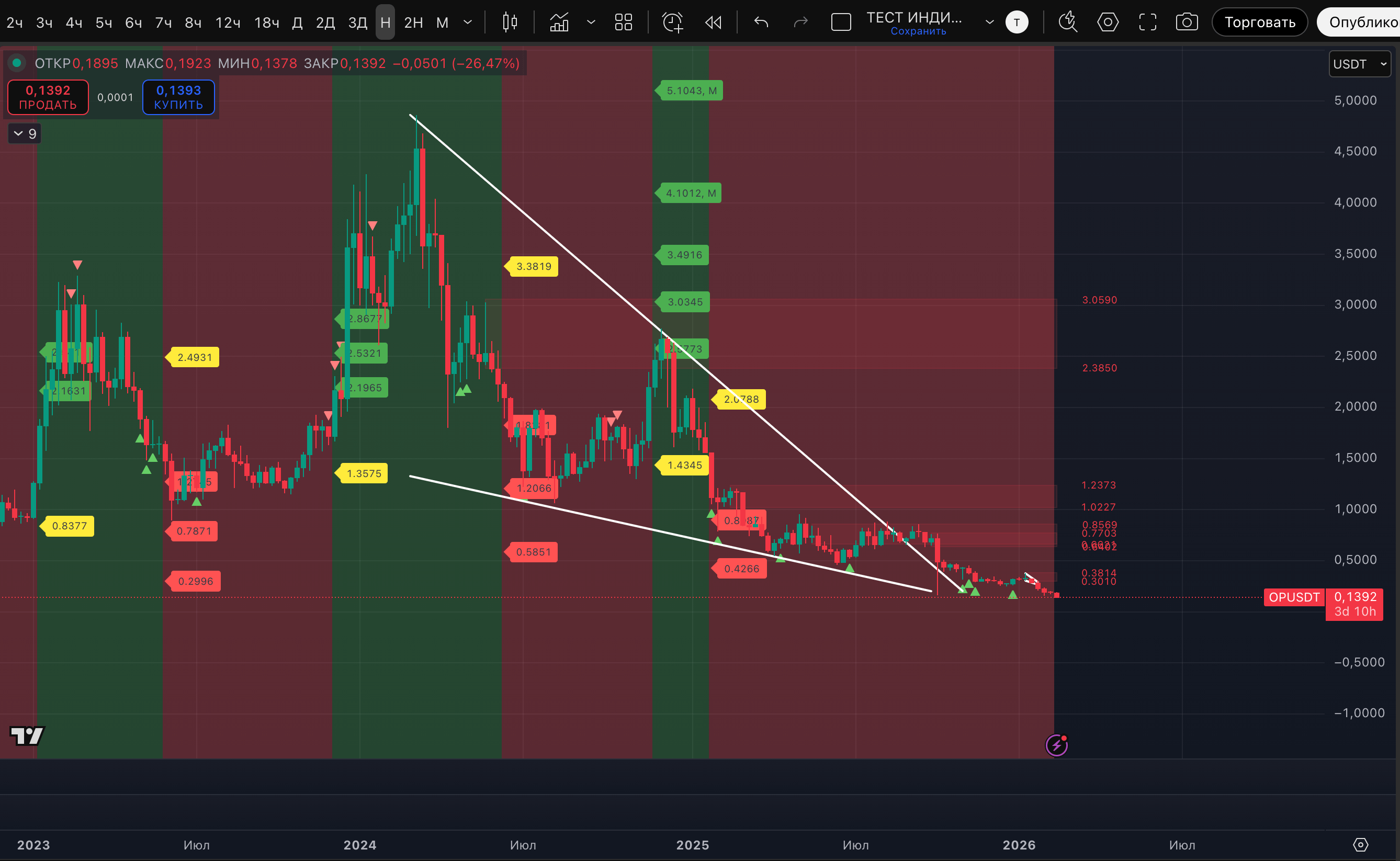Open the Indicators panel icon

click(x=559, y=22)
